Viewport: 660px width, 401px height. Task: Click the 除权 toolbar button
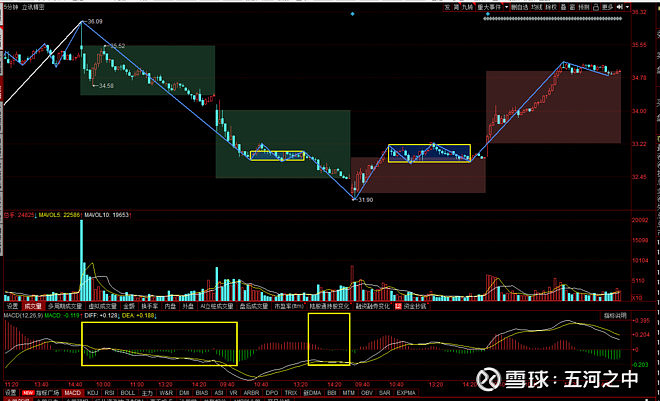(551, 7)
